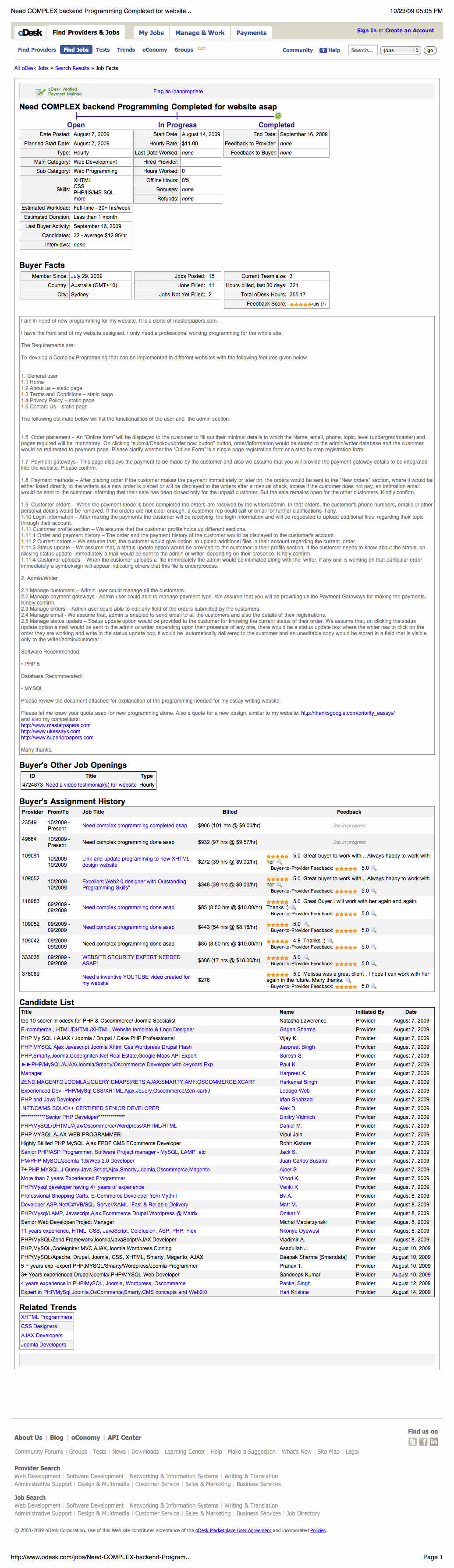Open the Trends sub-menu
Viewport: 454px width, 1568px height.
126,50
